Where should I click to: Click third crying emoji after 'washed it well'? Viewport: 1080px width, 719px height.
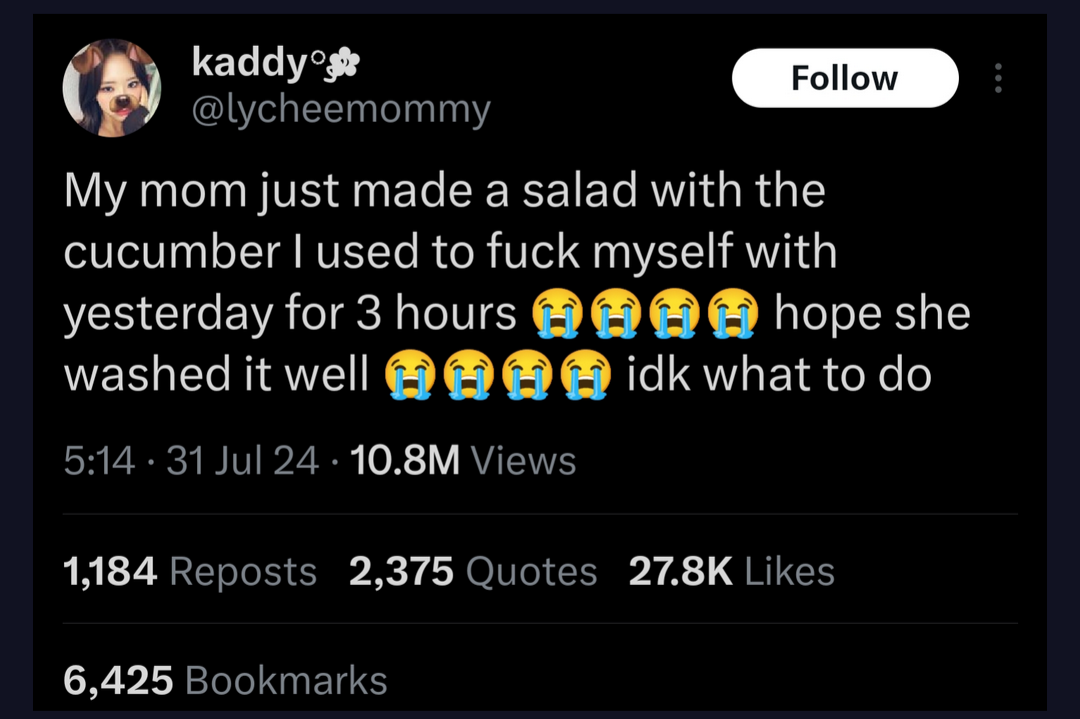pos(526,376)
